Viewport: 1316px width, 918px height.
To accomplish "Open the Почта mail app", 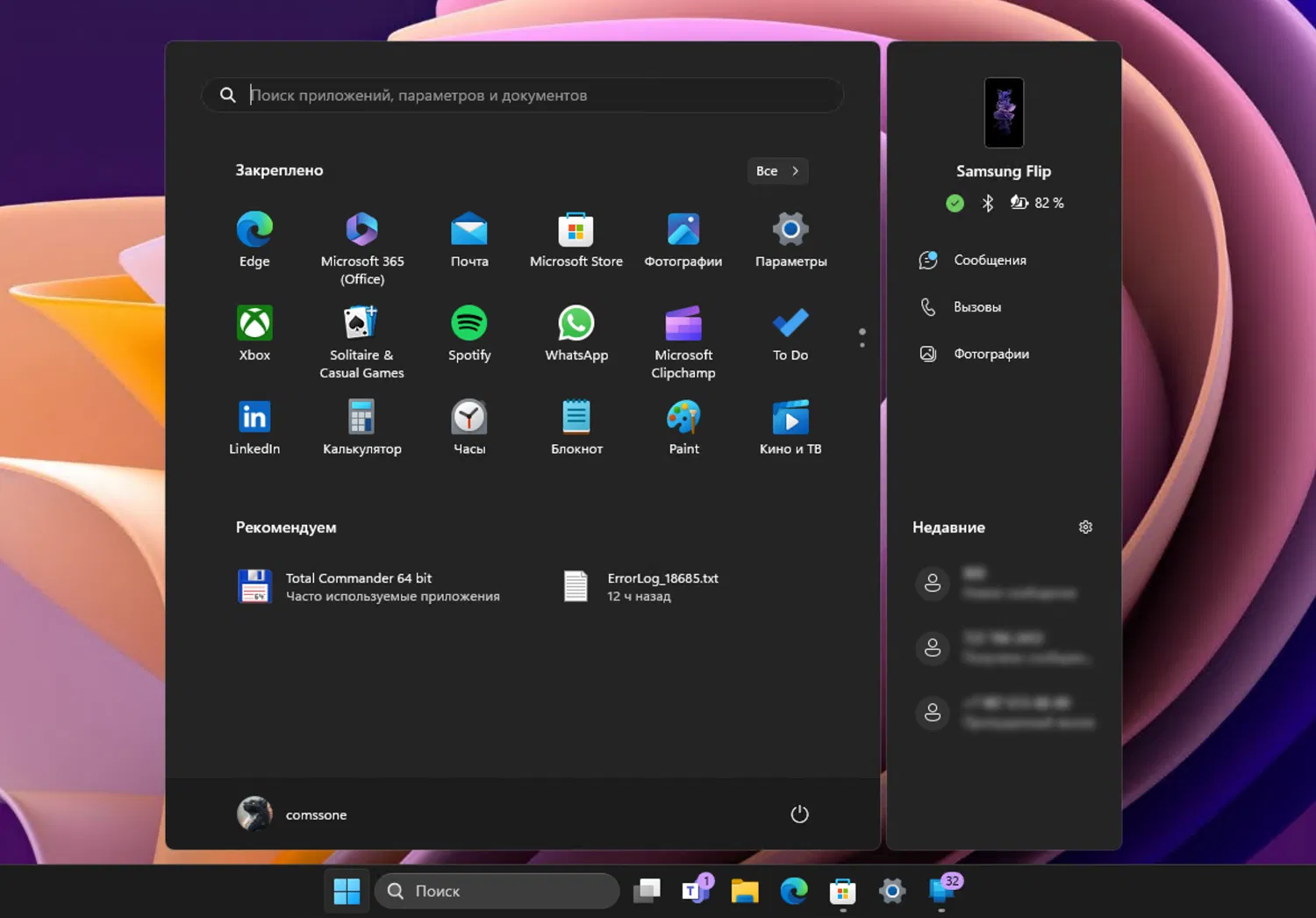I will click(x=469, y=240).
